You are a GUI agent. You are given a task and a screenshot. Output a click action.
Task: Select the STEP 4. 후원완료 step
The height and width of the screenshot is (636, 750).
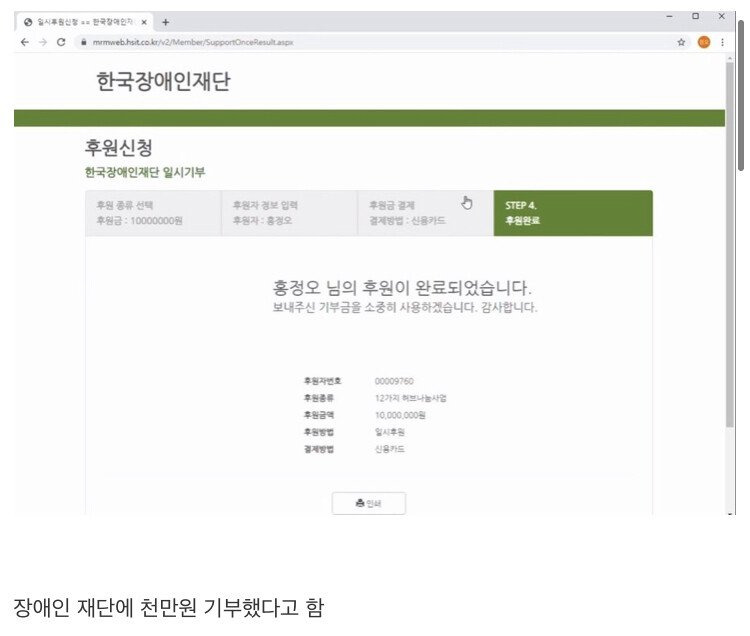573,213
